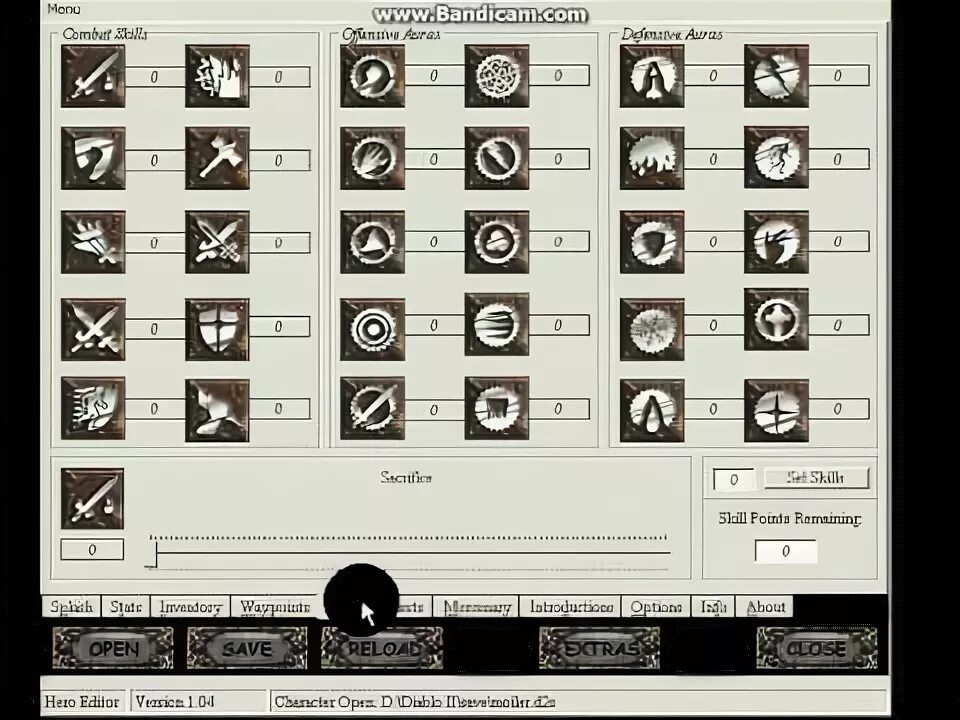The width and height of the screenshot is (960, 720).
Task: Pick the four-point star icon in Defensive Auras bottom row
Action: pos(776,410)
